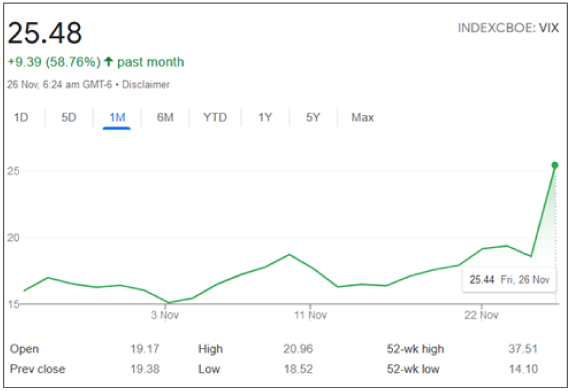Click the green up arrow icon
This screenshot has height=391, width=570.
tap(108, 61)
